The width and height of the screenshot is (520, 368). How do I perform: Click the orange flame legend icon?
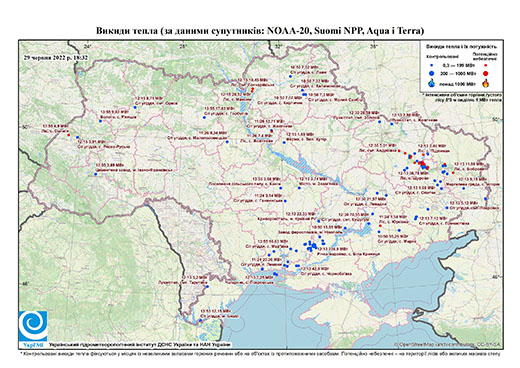point(486,83)
